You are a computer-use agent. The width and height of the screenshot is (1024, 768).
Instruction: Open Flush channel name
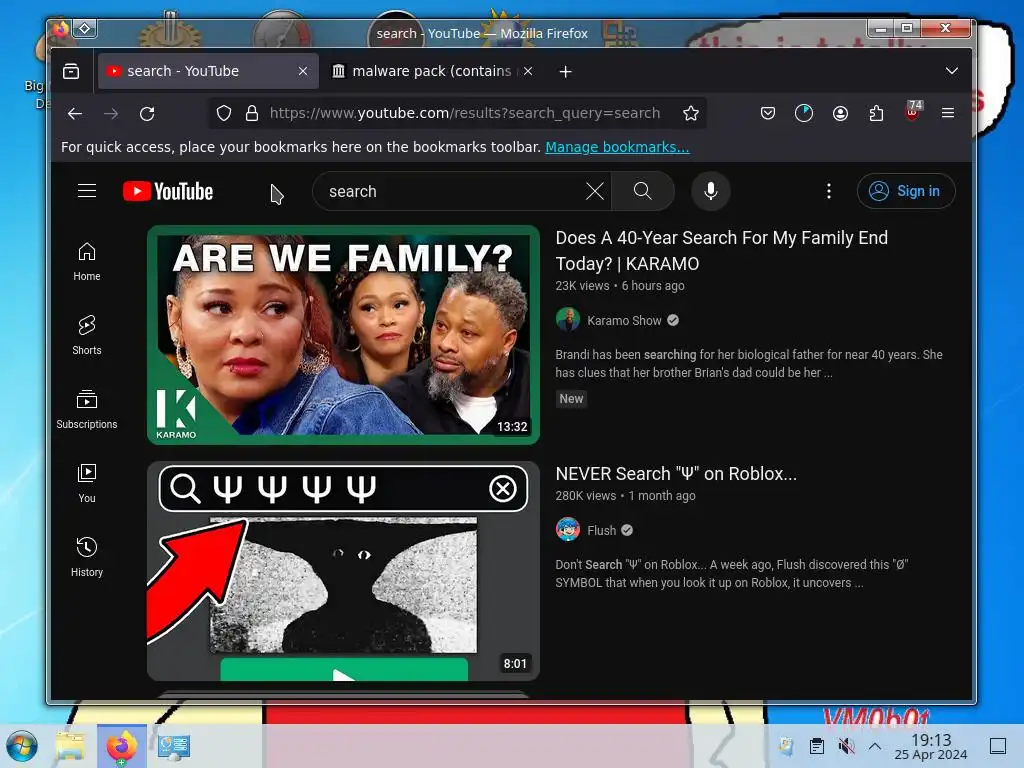(601, 530)
